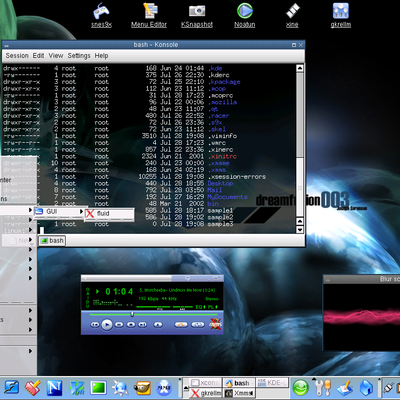Toggle shuffle in XMMS

click(181, 324)
